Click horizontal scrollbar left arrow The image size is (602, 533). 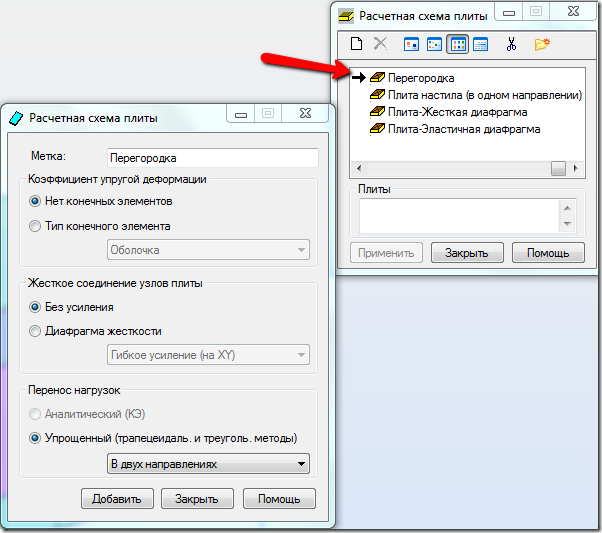point(359,168)
